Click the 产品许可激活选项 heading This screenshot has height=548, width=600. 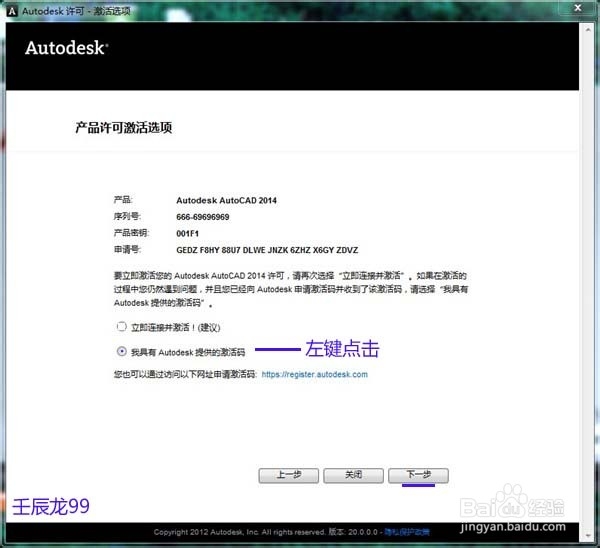[x=123, y=127]
